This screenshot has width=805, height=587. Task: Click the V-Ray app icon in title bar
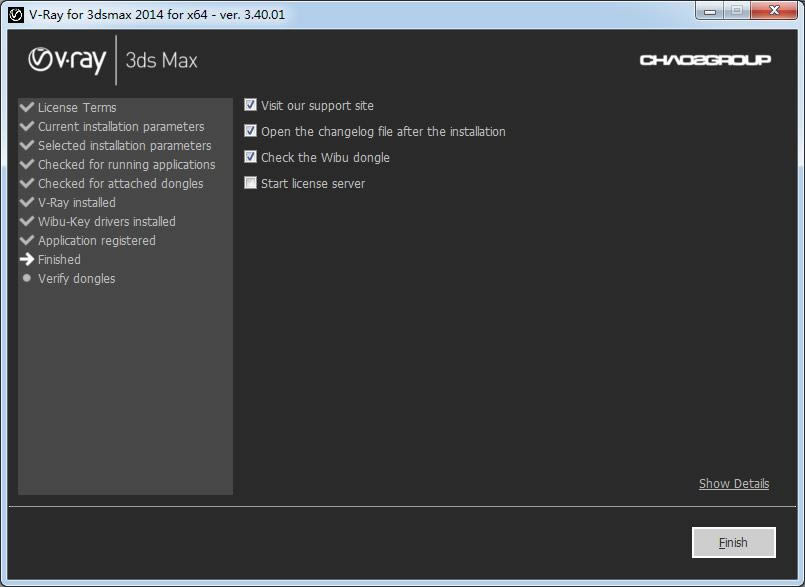(16, 15)
